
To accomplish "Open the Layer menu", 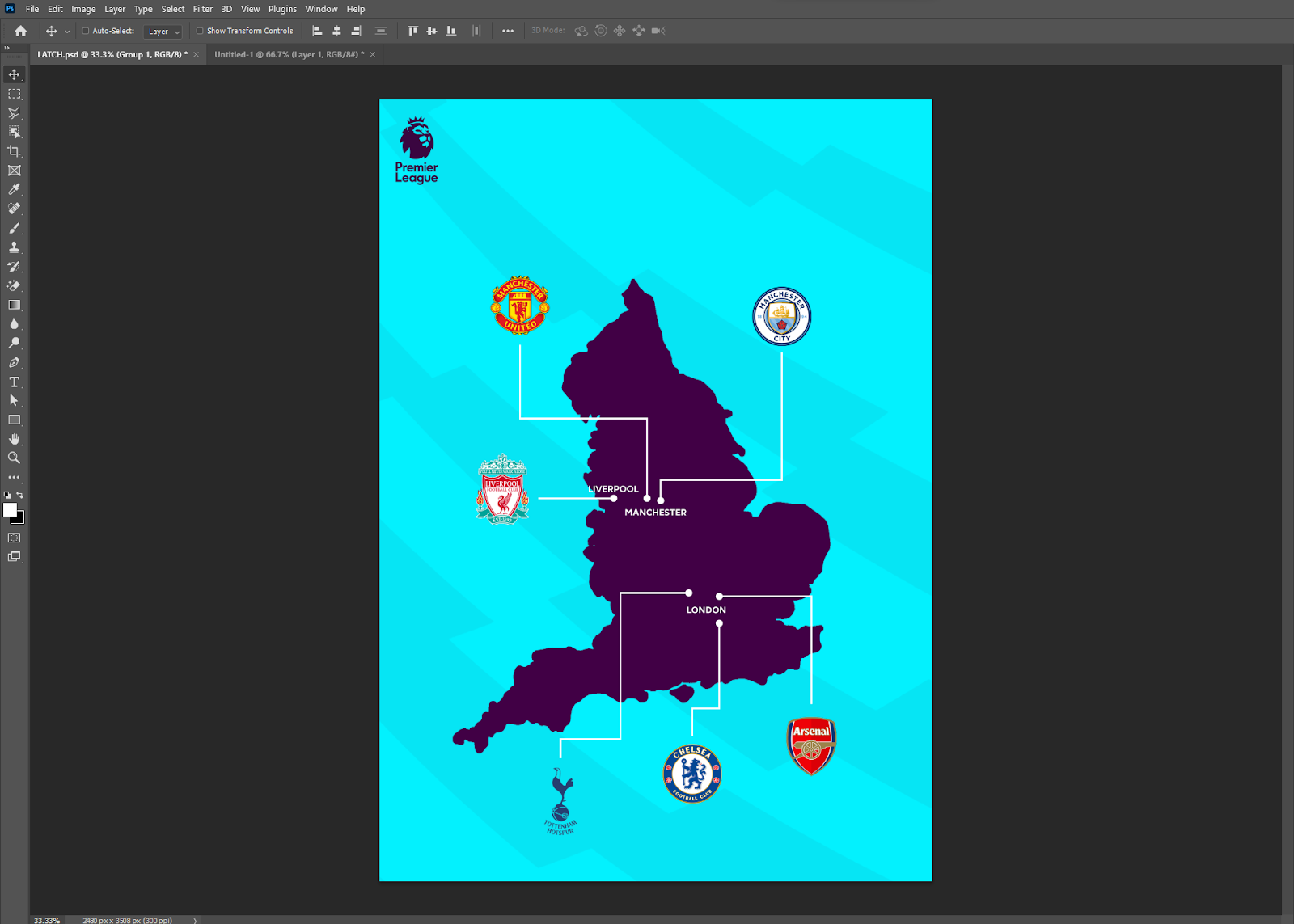I will click(x=115, y=9).
